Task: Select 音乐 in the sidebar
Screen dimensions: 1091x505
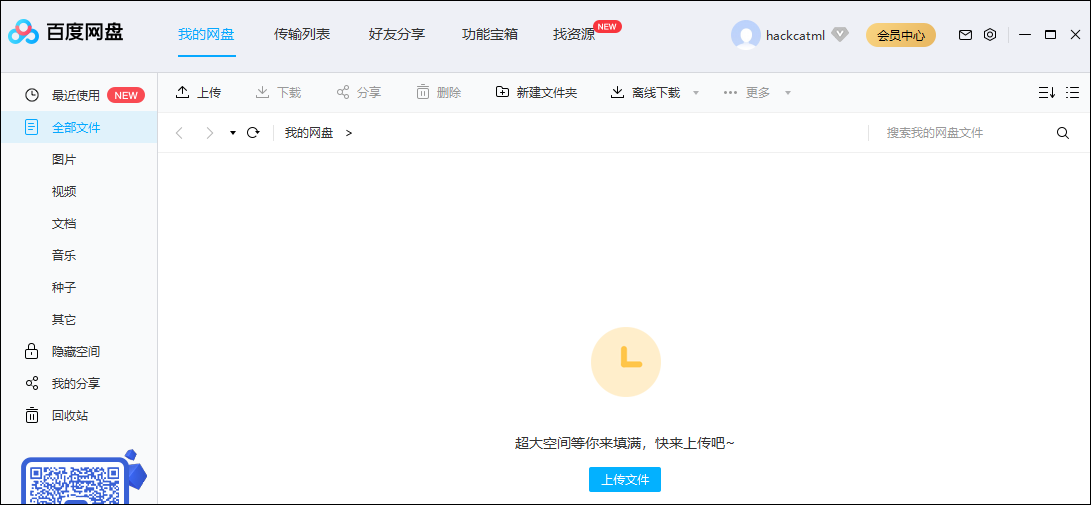Action: (x=64, y=255)
